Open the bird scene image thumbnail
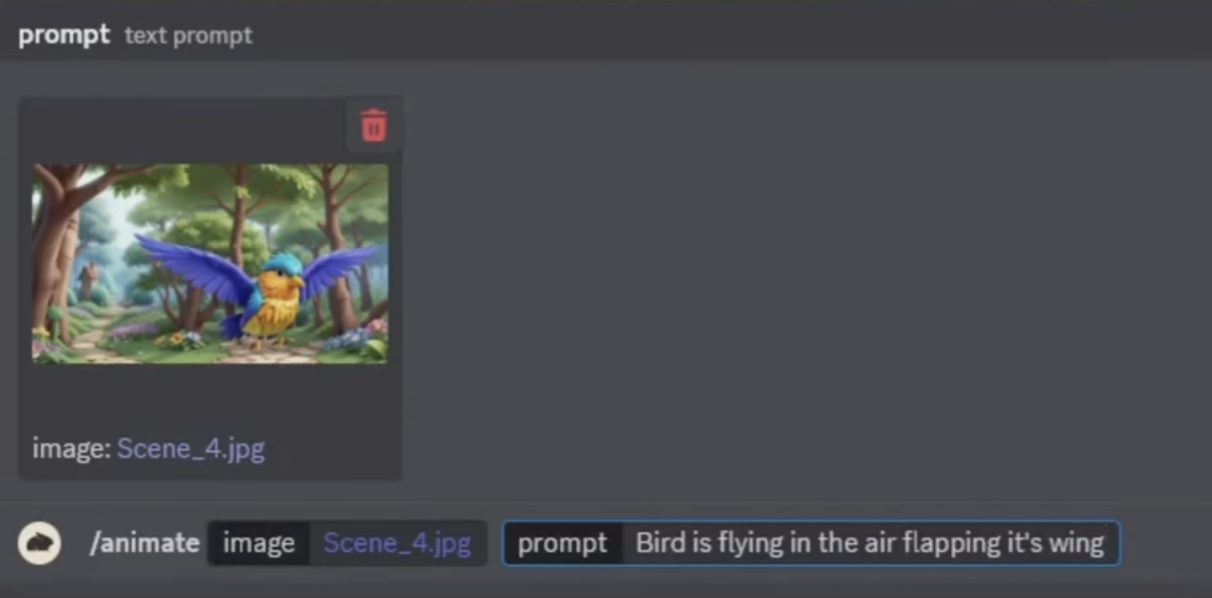The height and width of the screenshot is (598, 1212). coord(210,263)
